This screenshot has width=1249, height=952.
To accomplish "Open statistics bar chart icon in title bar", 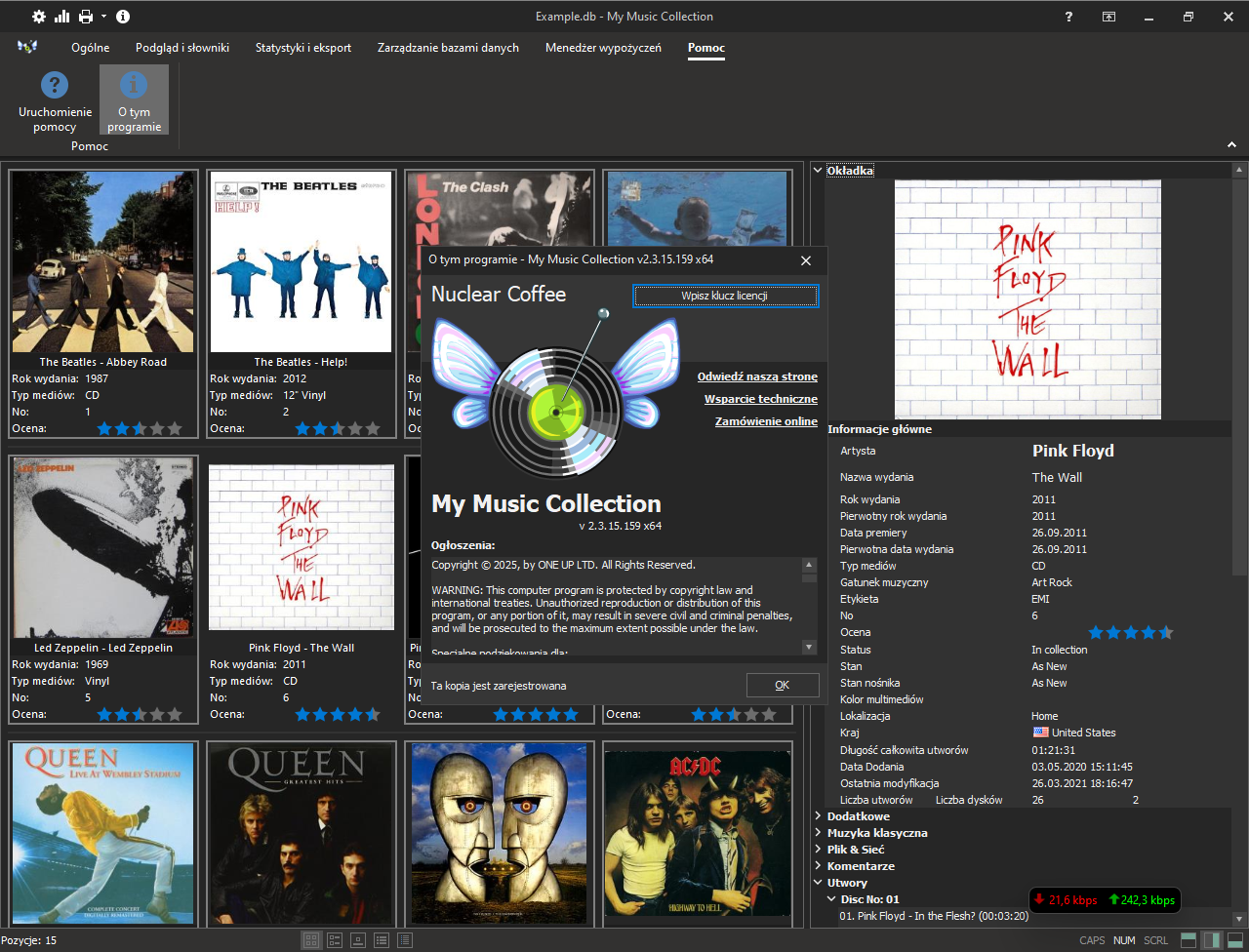I will [x=62, y=17].
